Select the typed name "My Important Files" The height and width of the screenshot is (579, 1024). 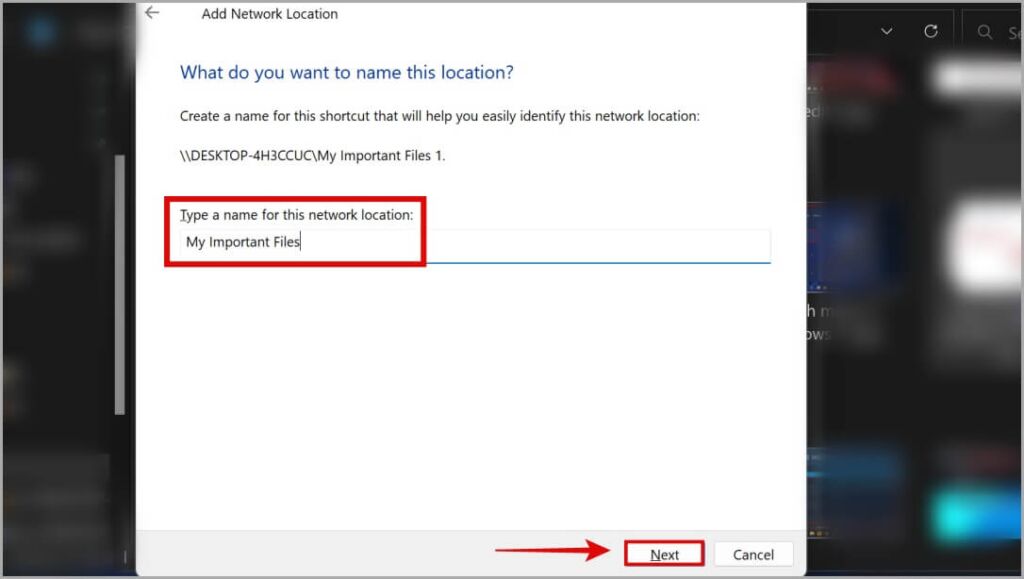(x=240, y=241)
